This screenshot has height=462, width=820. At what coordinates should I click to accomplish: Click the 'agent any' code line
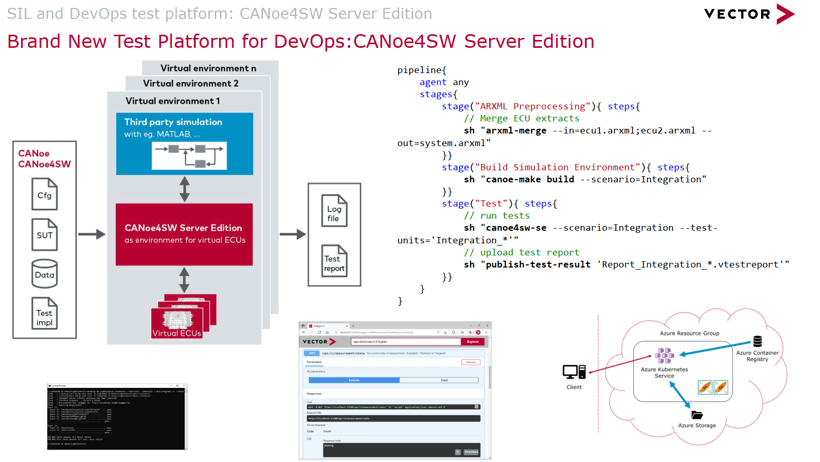pos(444,82)
